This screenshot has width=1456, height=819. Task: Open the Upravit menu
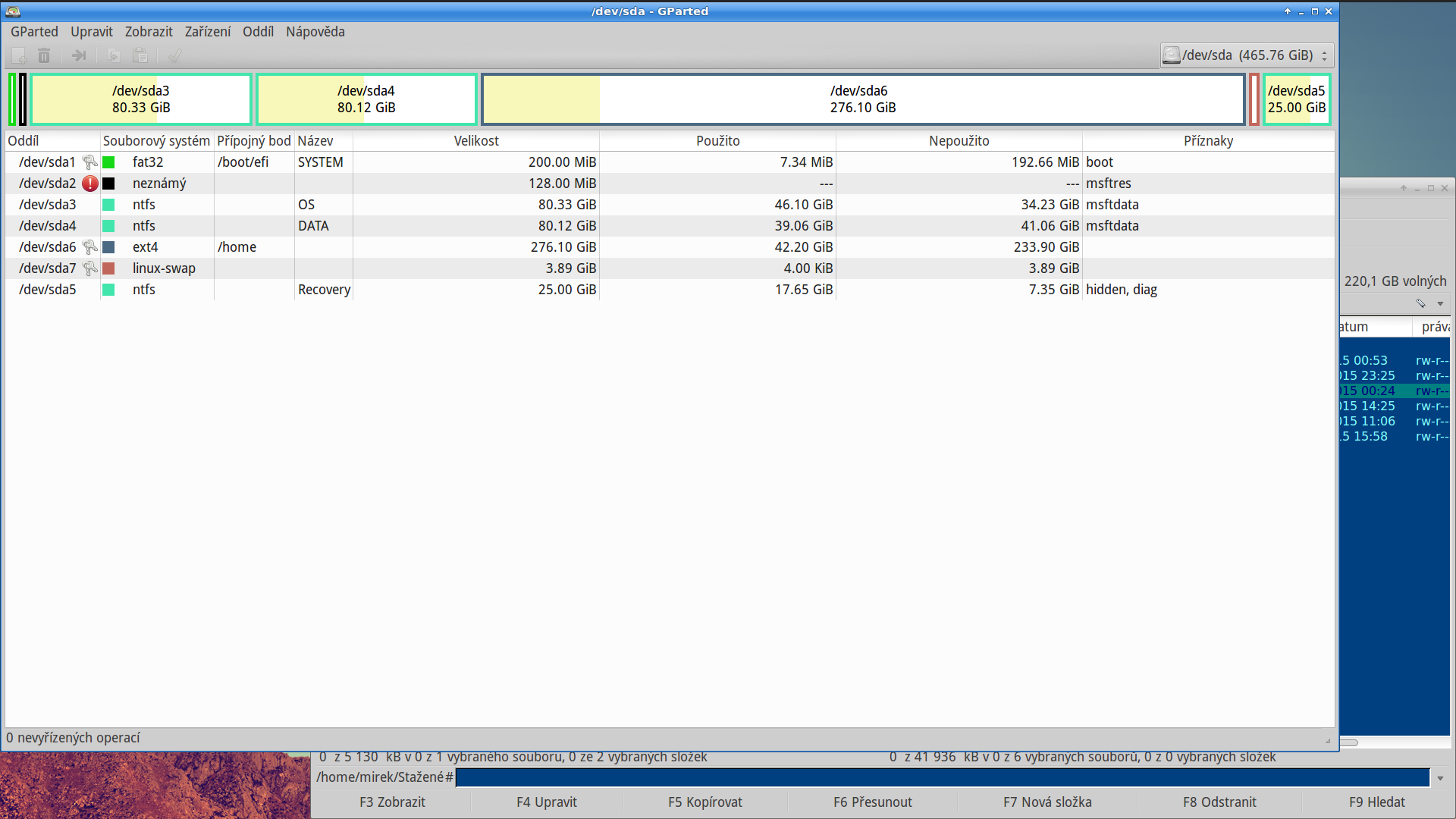pyautogui.click(x=92, y=32)
